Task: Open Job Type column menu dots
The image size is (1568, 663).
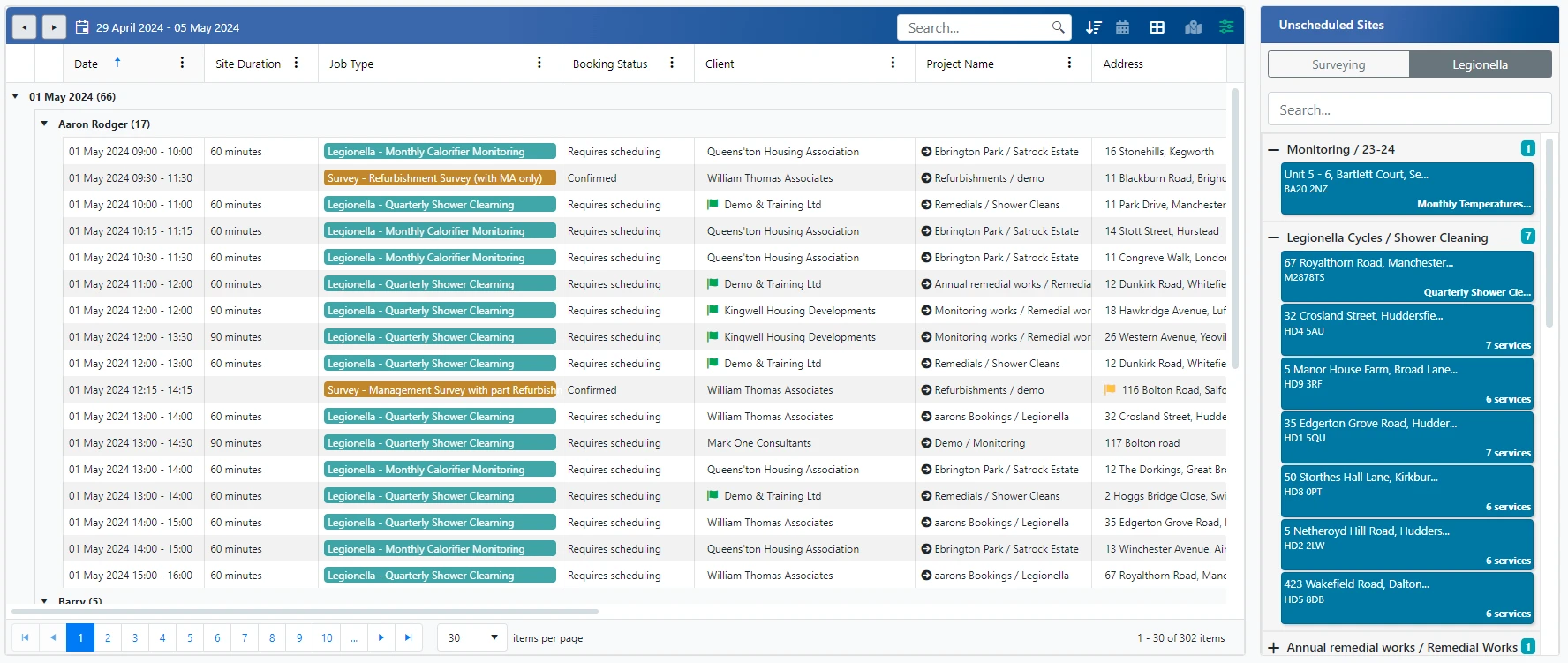Action: point(539,63)
